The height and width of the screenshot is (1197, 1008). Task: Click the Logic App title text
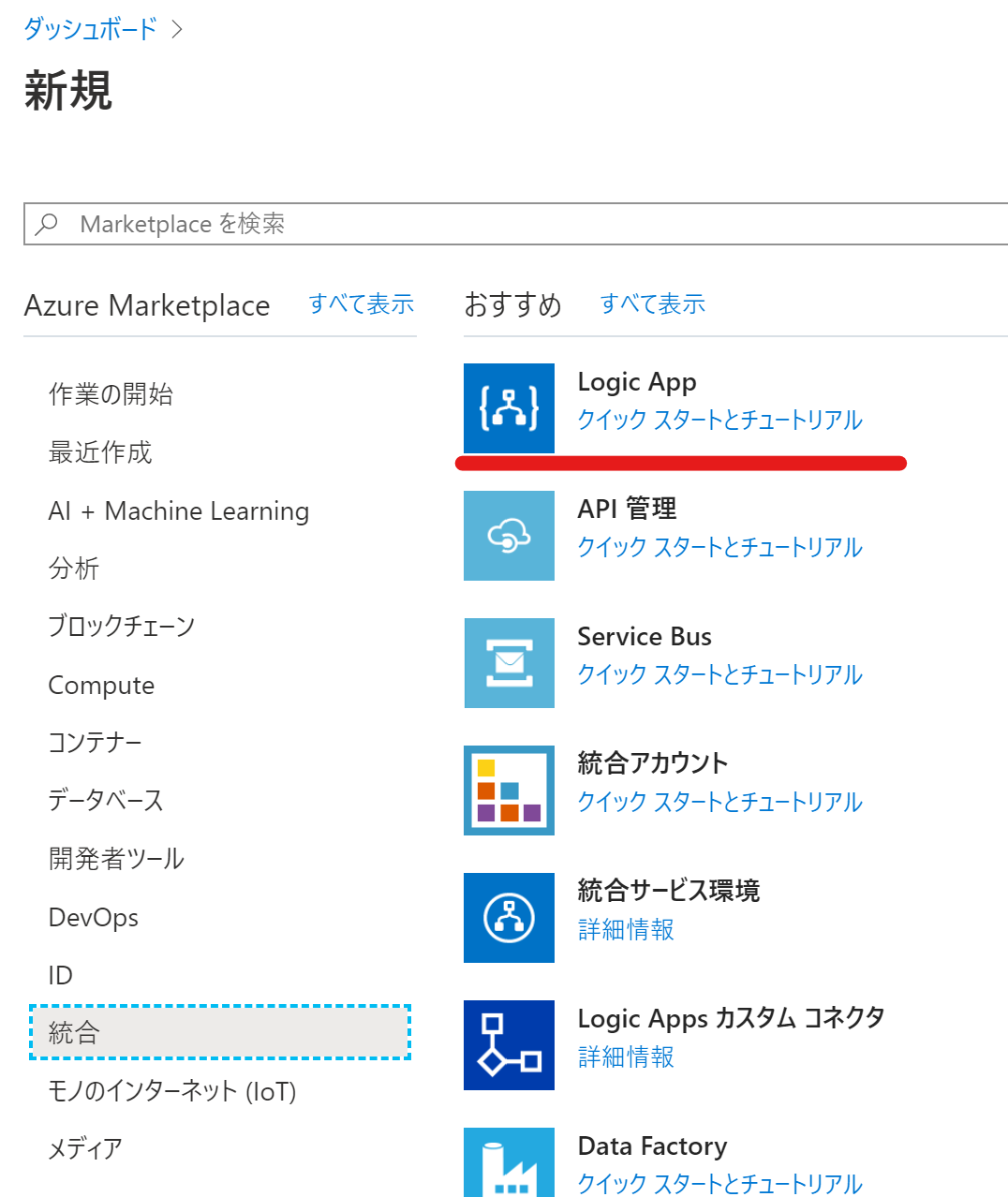637,382
